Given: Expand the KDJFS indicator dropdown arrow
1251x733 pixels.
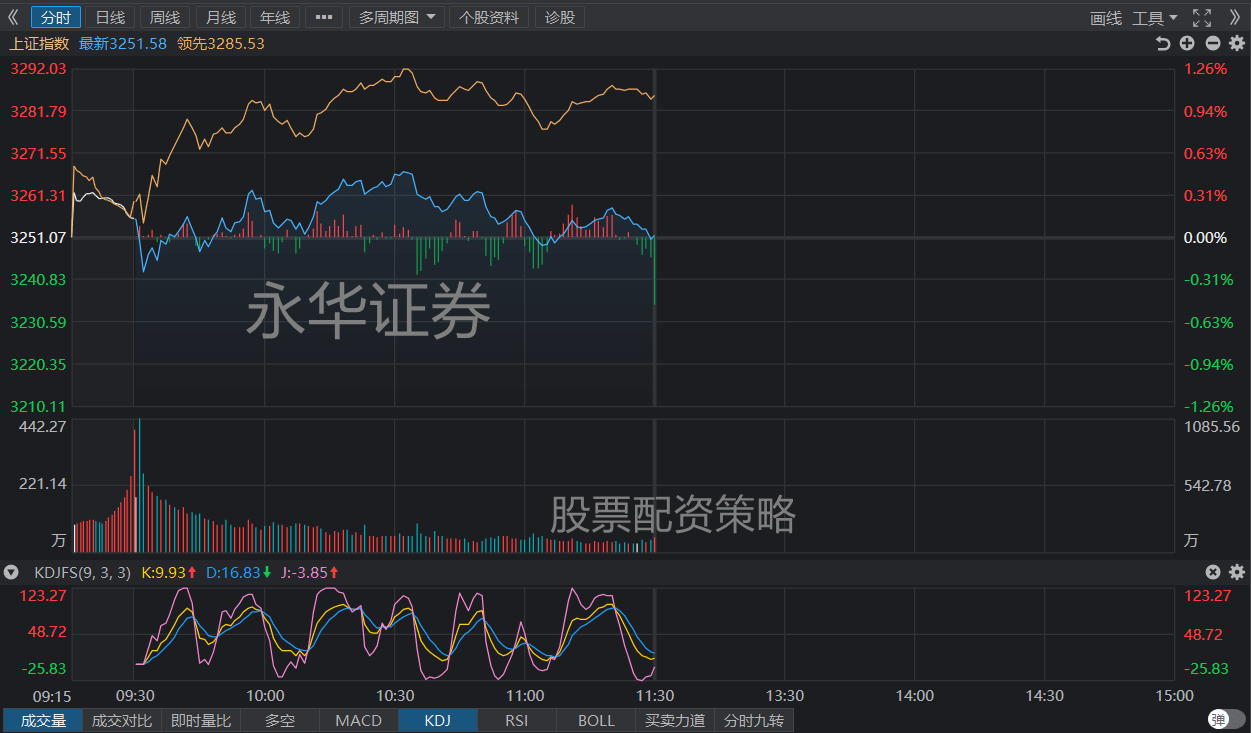Looking at the screenshot, I should coord(11,572).
